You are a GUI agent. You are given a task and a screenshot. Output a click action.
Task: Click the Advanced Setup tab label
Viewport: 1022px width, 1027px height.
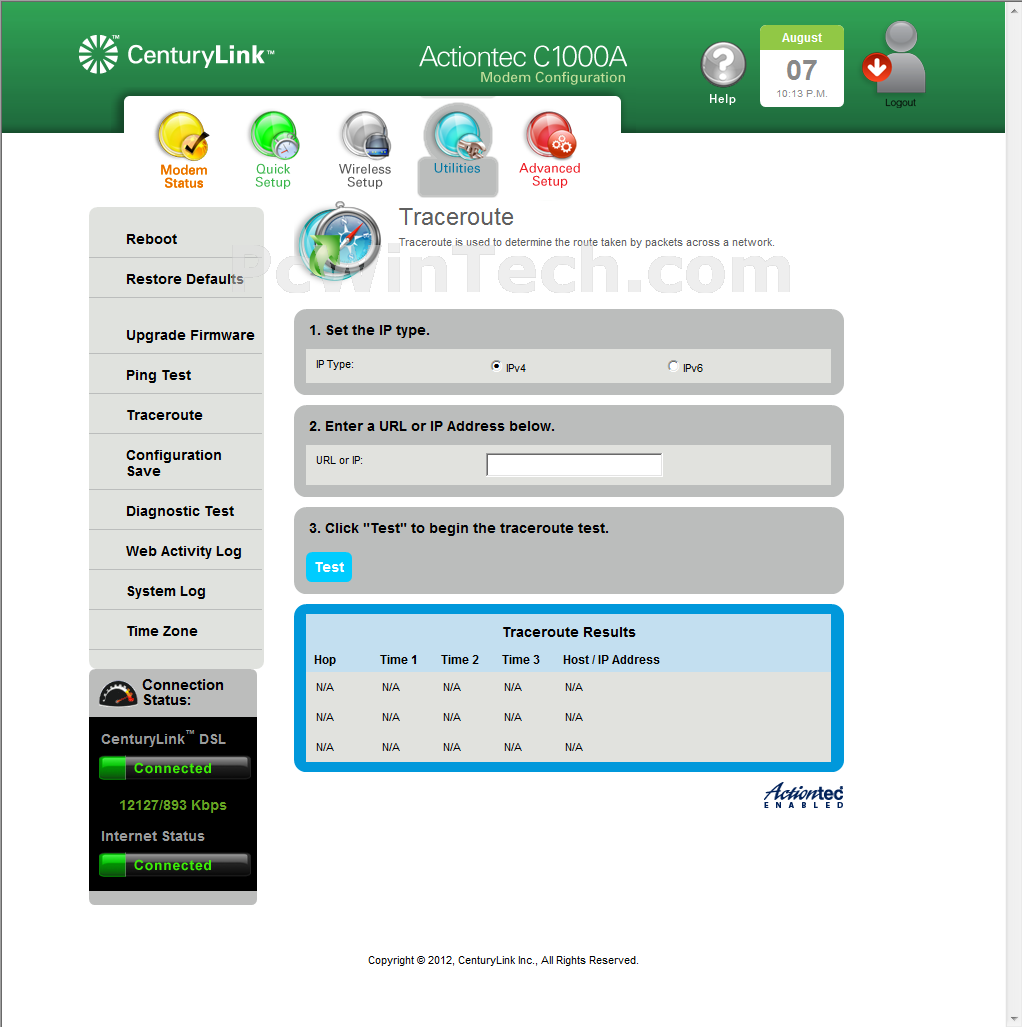550,175
